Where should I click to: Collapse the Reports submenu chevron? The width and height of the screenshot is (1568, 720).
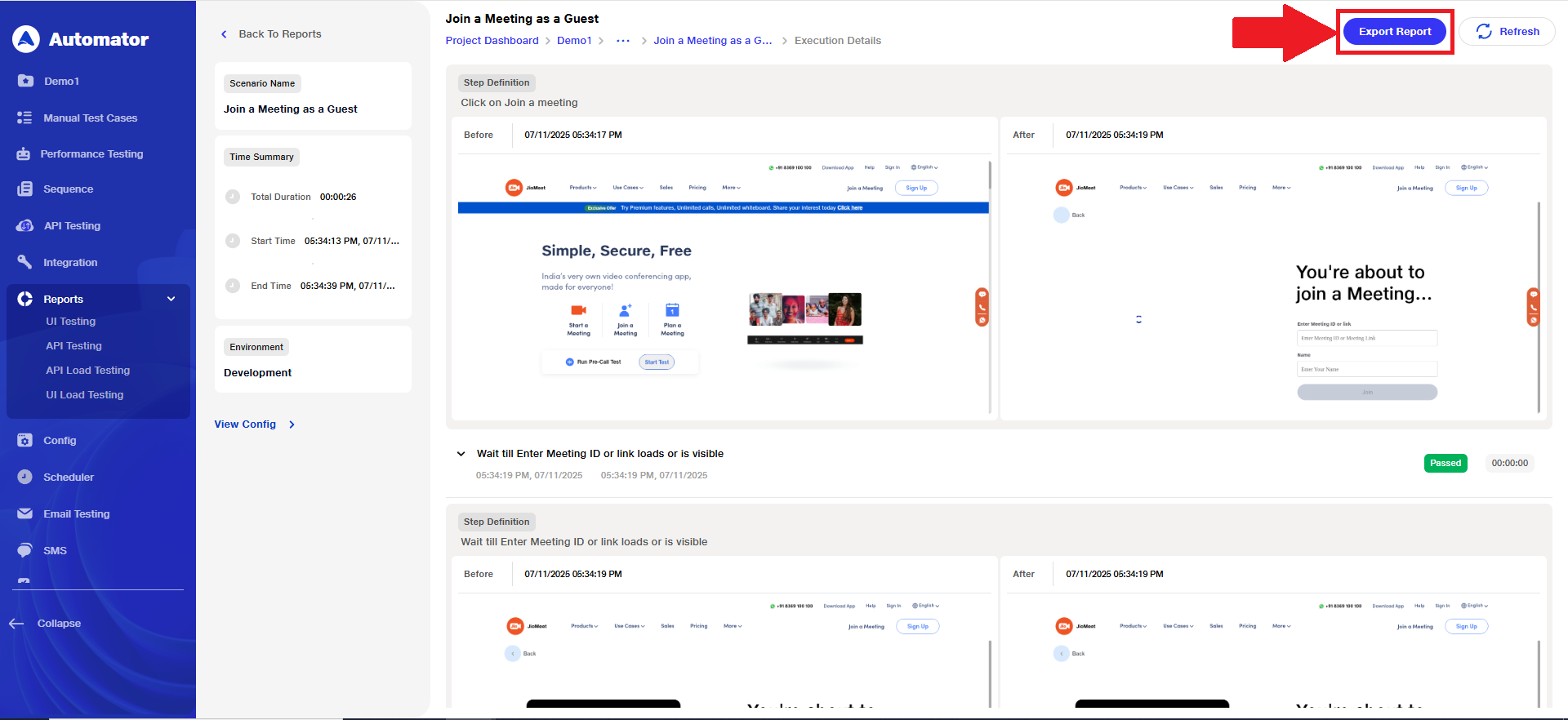(171, 299)
